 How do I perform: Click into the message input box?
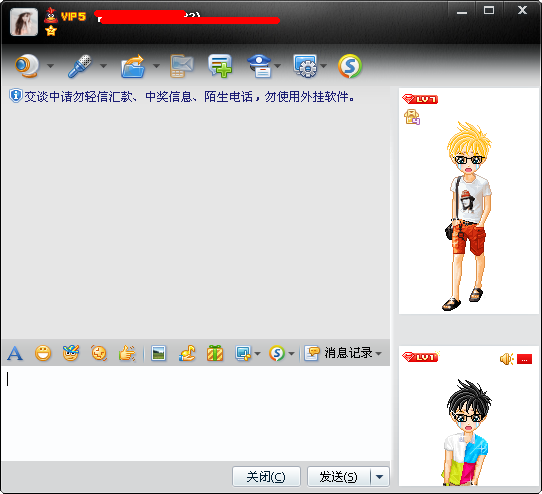tap(196, 413)
